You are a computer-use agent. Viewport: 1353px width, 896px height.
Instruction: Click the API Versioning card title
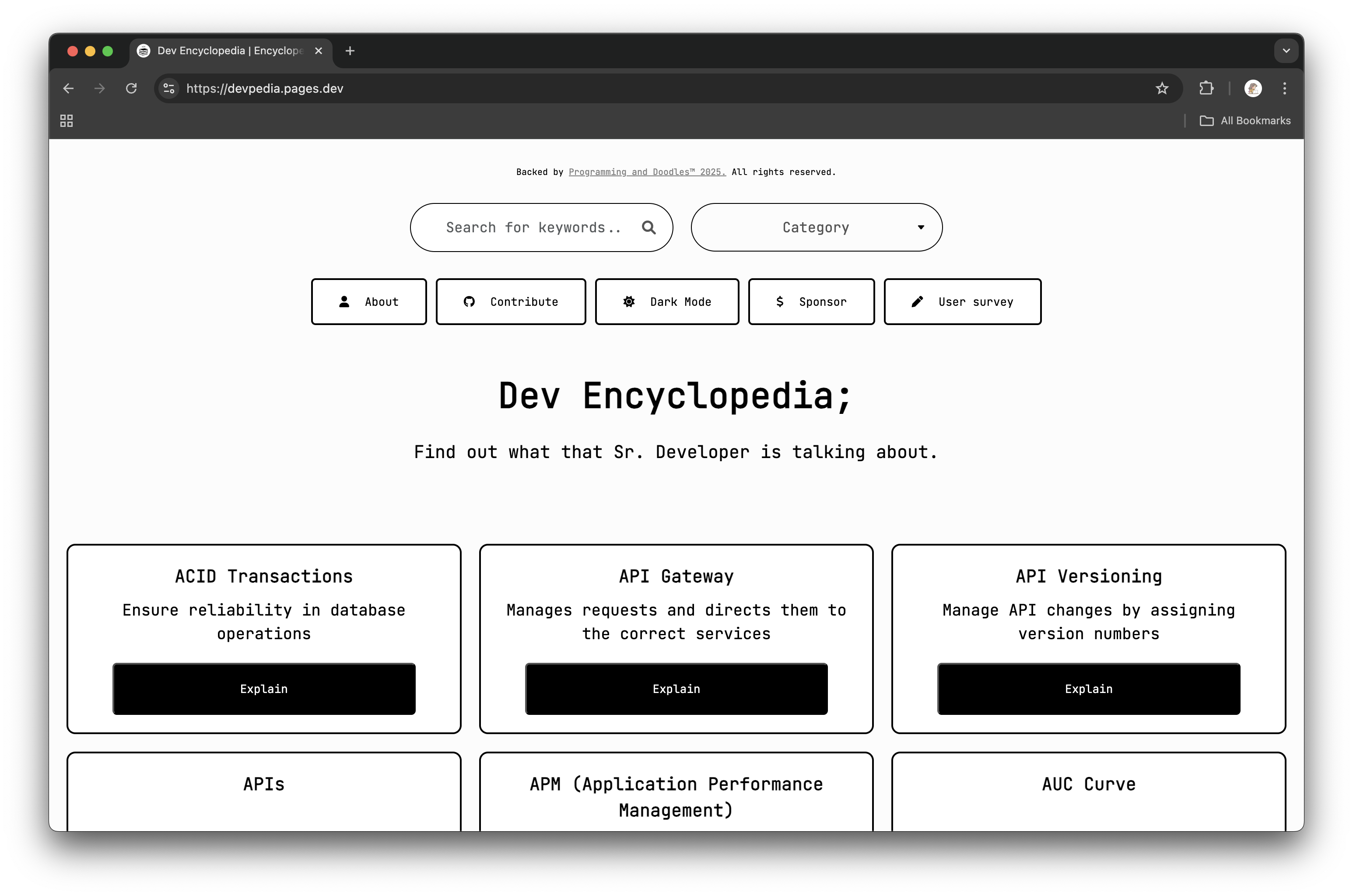pos(1088,576)
